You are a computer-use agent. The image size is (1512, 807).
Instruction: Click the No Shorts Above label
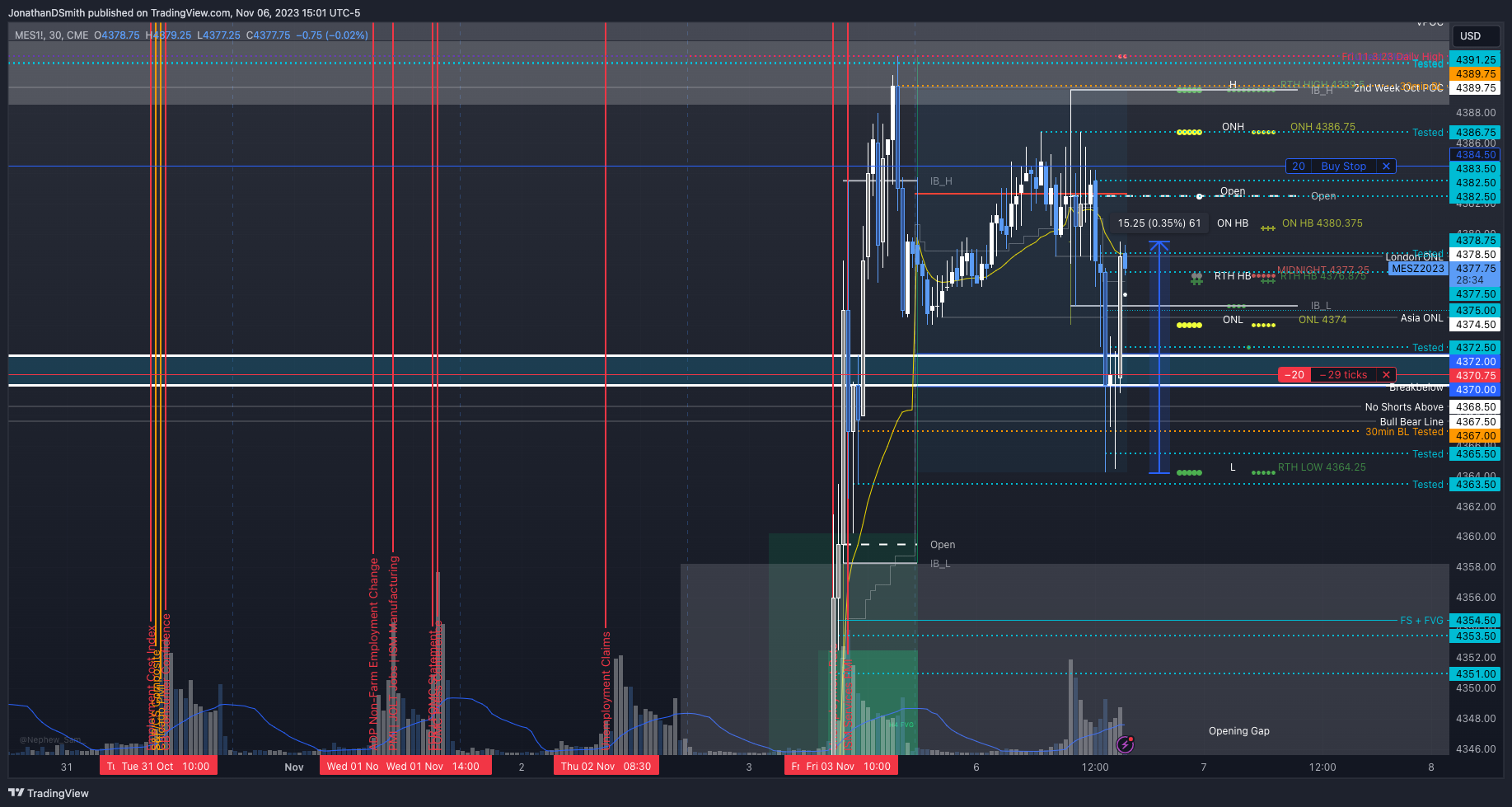tap(1404, 407)
